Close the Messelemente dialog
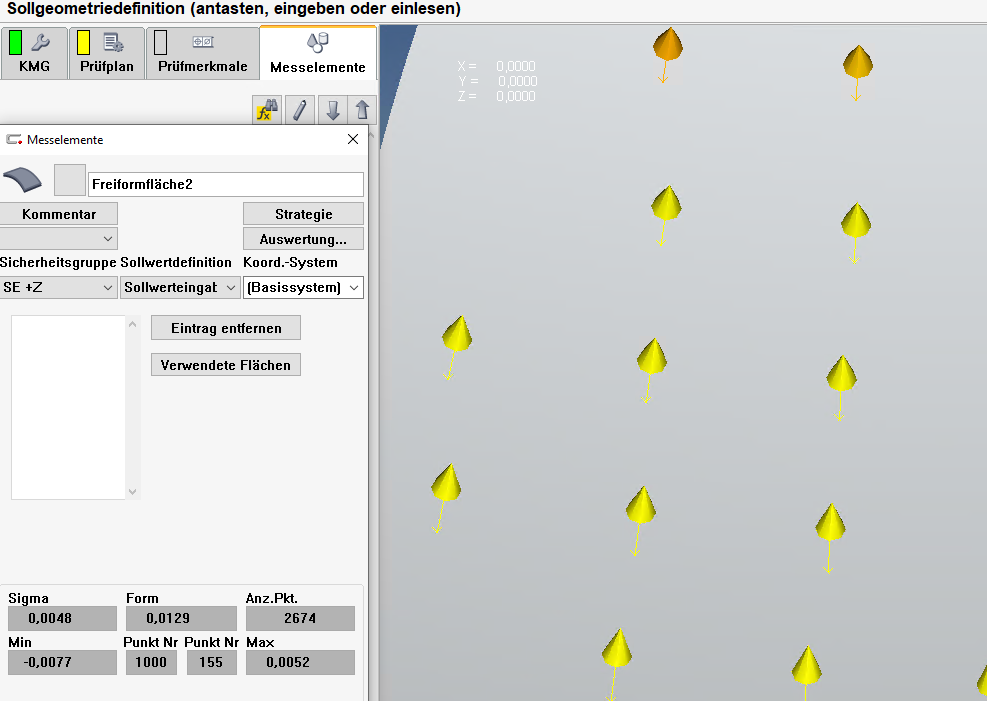 [x=353, y=139]
